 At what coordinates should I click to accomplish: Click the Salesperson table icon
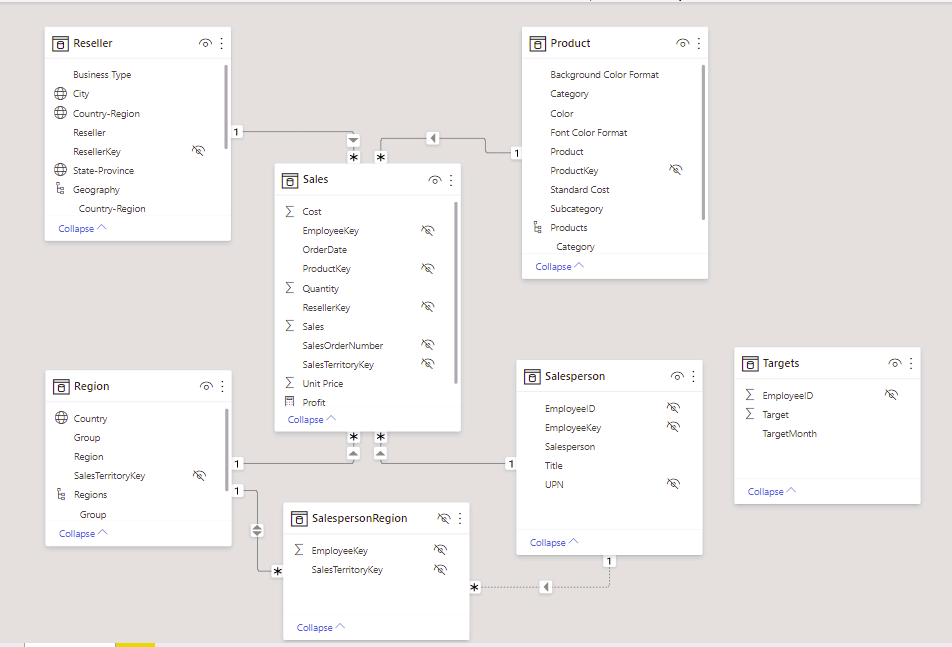[x=532, y=377]
